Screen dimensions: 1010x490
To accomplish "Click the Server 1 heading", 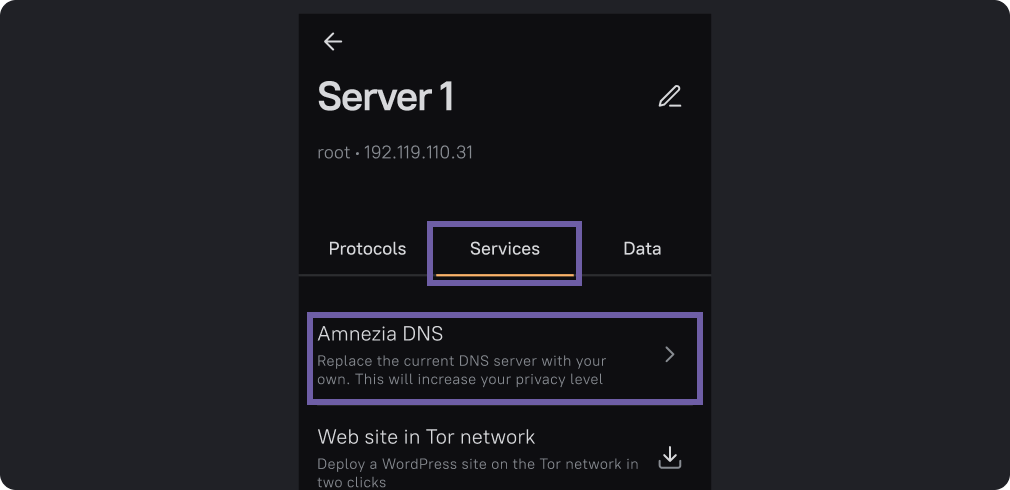I will [x=385, y=98].
